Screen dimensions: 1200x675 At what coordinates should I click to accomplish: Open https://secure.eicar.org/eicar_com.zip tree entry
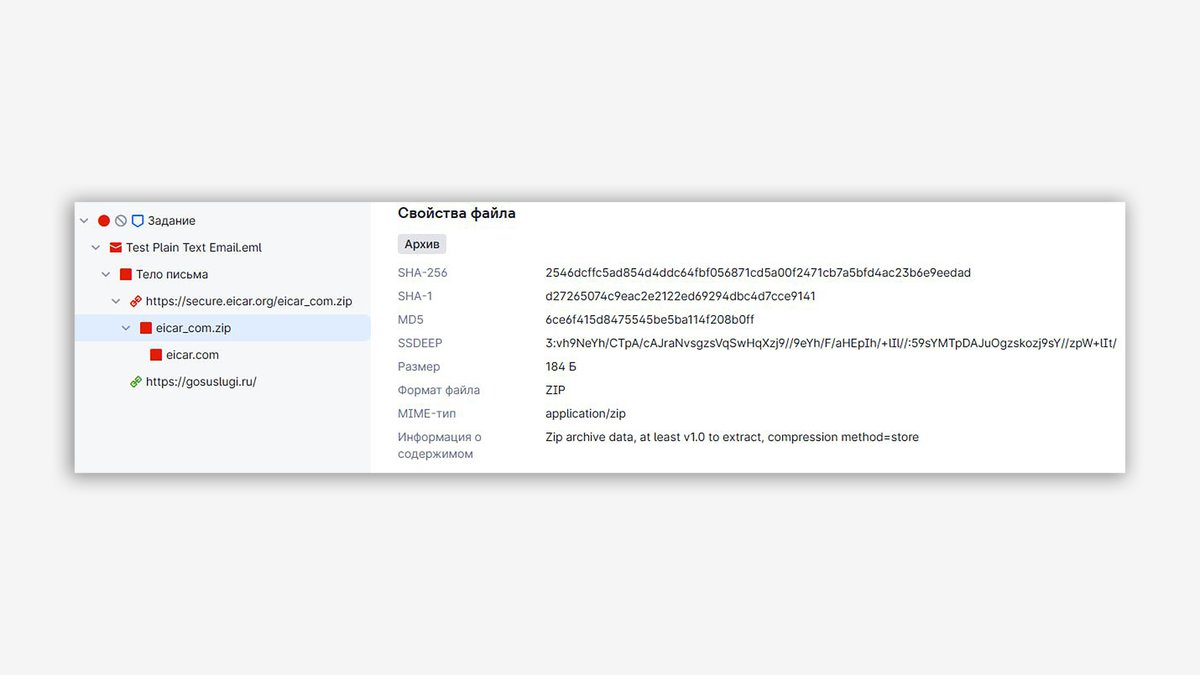pyautogui.click(x=222, y=301)
